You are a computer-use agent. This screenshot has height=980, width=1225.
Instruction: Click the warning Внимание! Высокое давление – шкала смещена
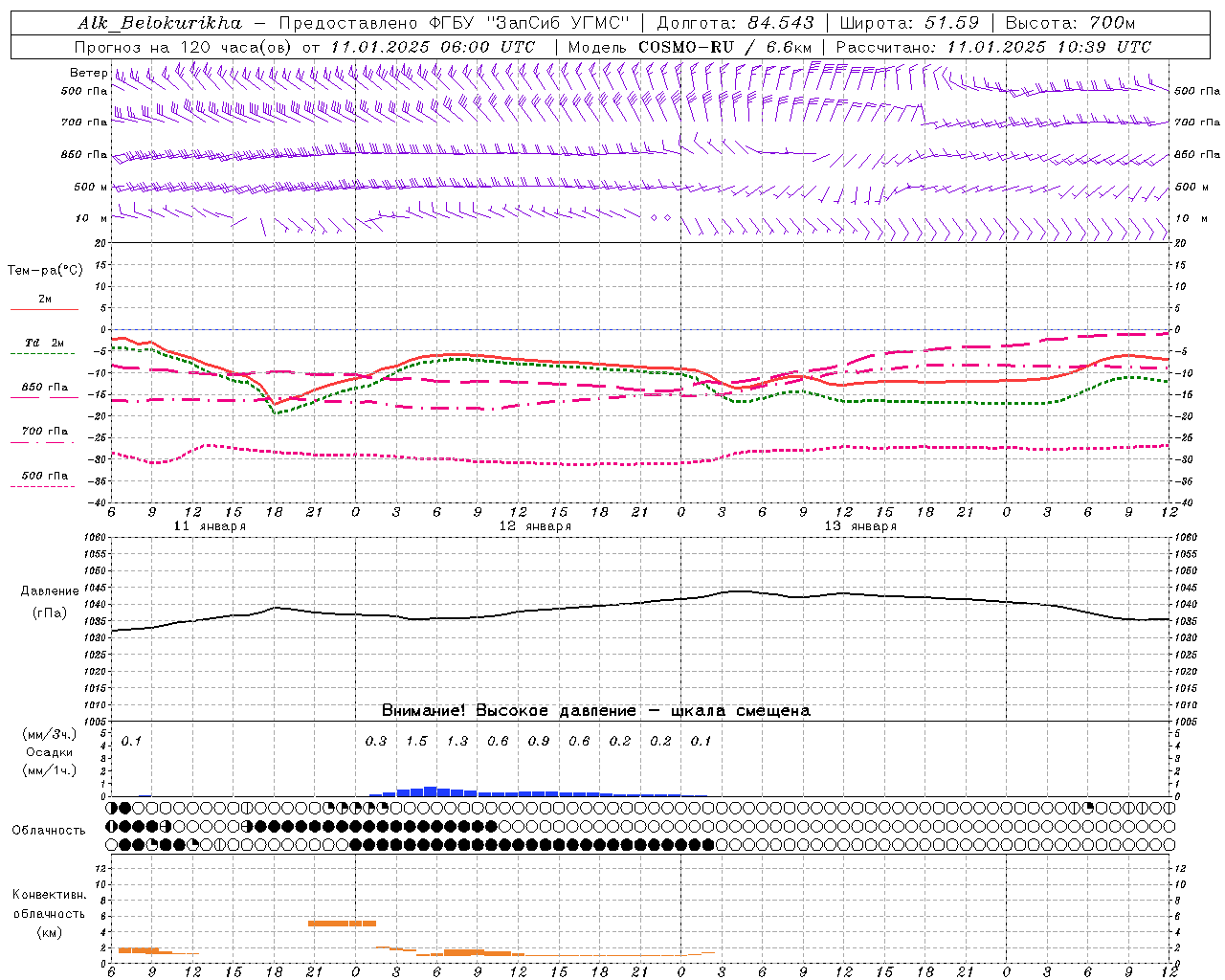pos(595,711)
